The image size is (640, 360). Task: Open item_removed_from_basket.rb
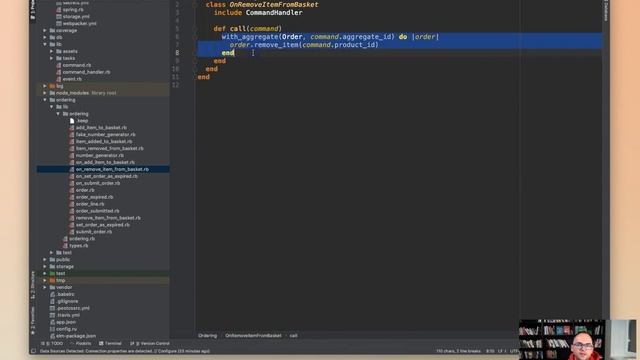[109, 149]
